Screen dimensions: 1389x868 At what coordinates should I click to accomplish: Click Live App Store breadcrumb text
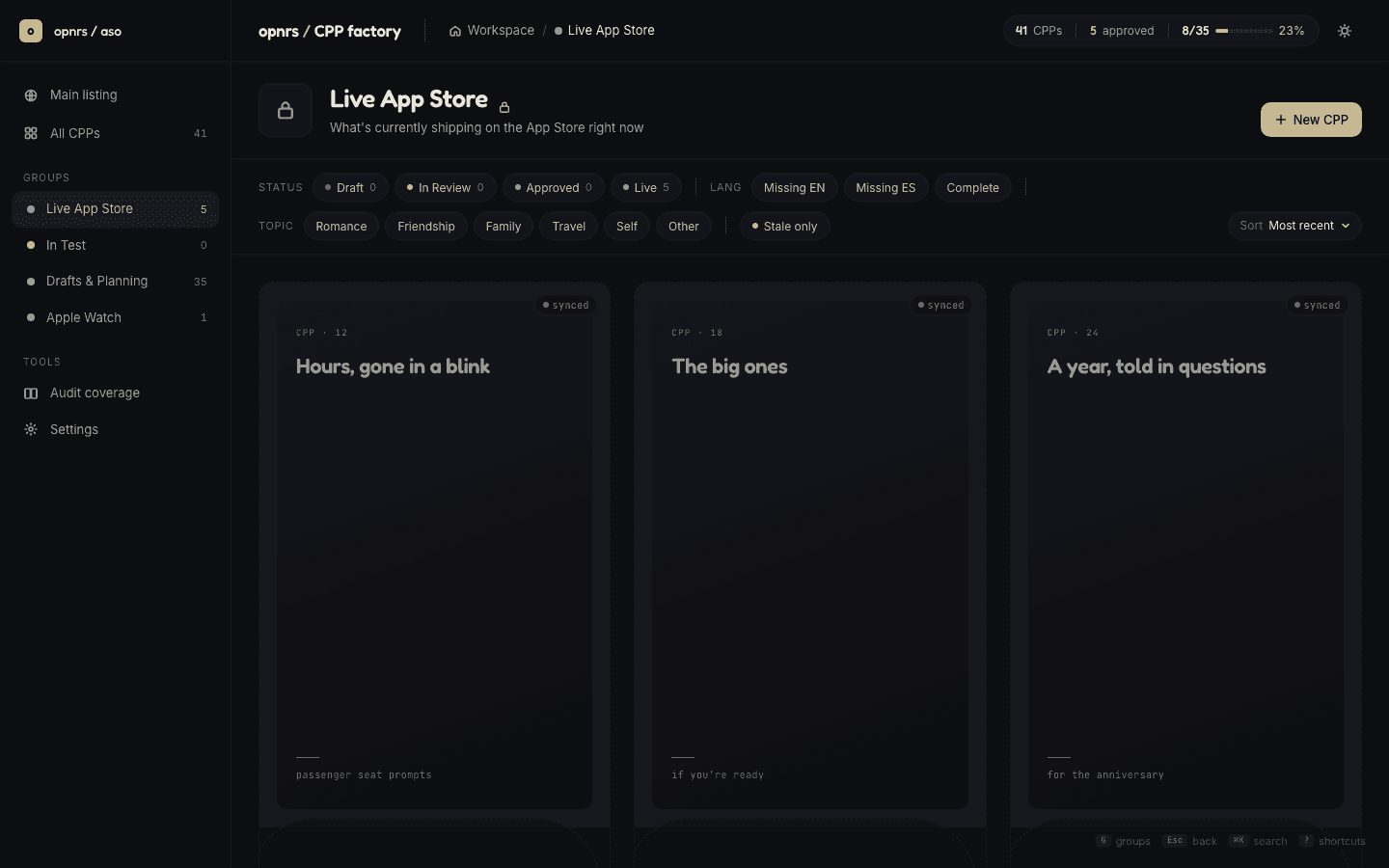(x=612, y=31)
